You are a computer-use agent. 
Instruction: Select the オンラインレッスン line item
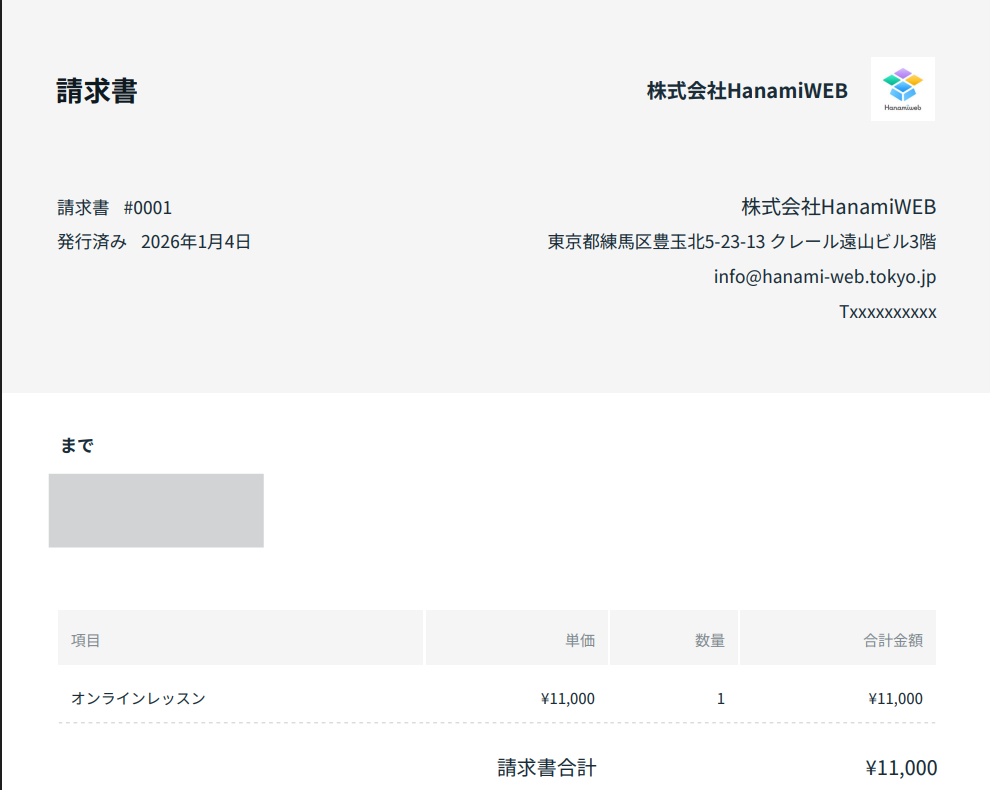point(138,698)
